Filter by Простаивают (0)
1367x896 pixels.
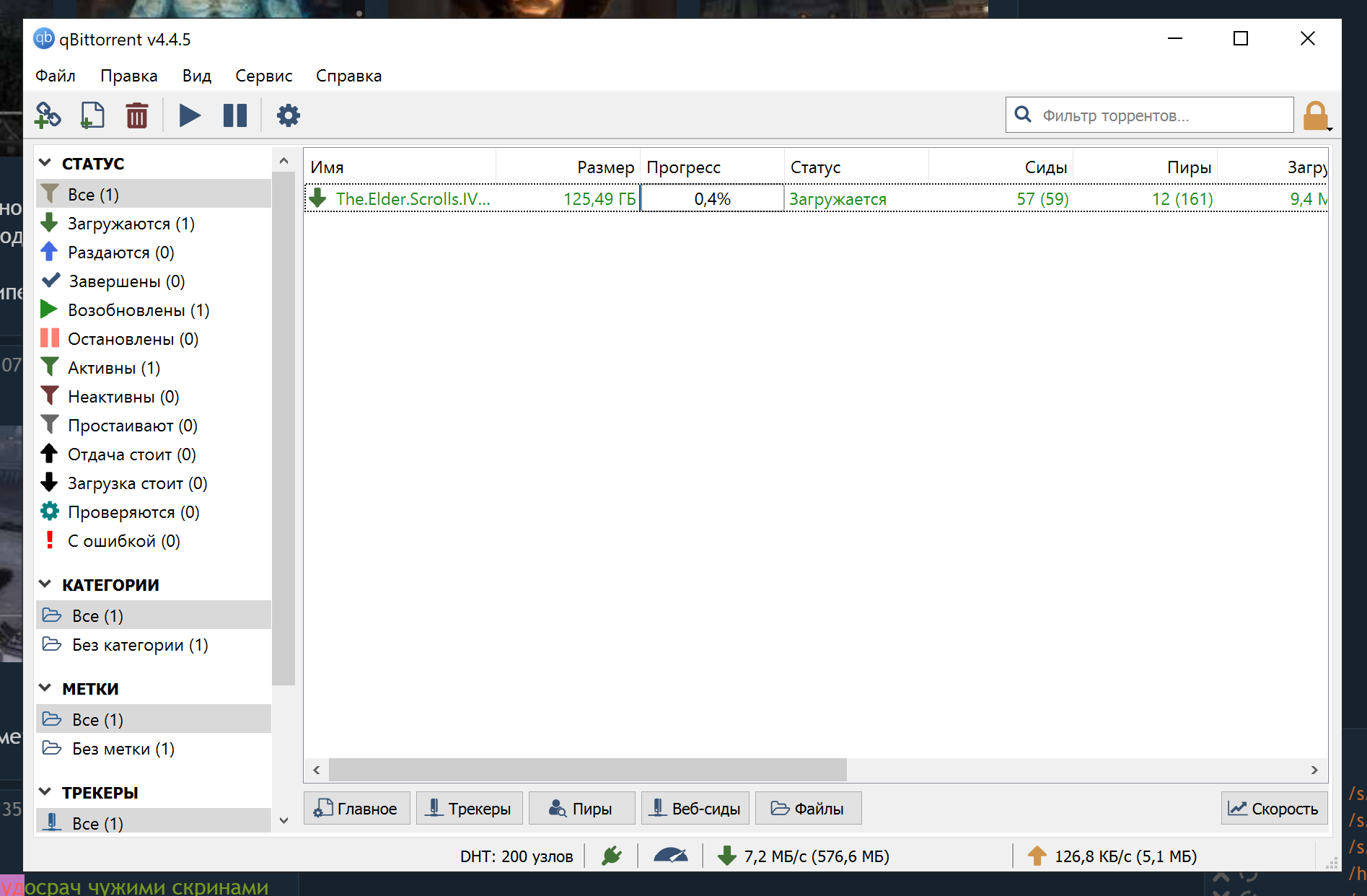[x=154, y=426]
